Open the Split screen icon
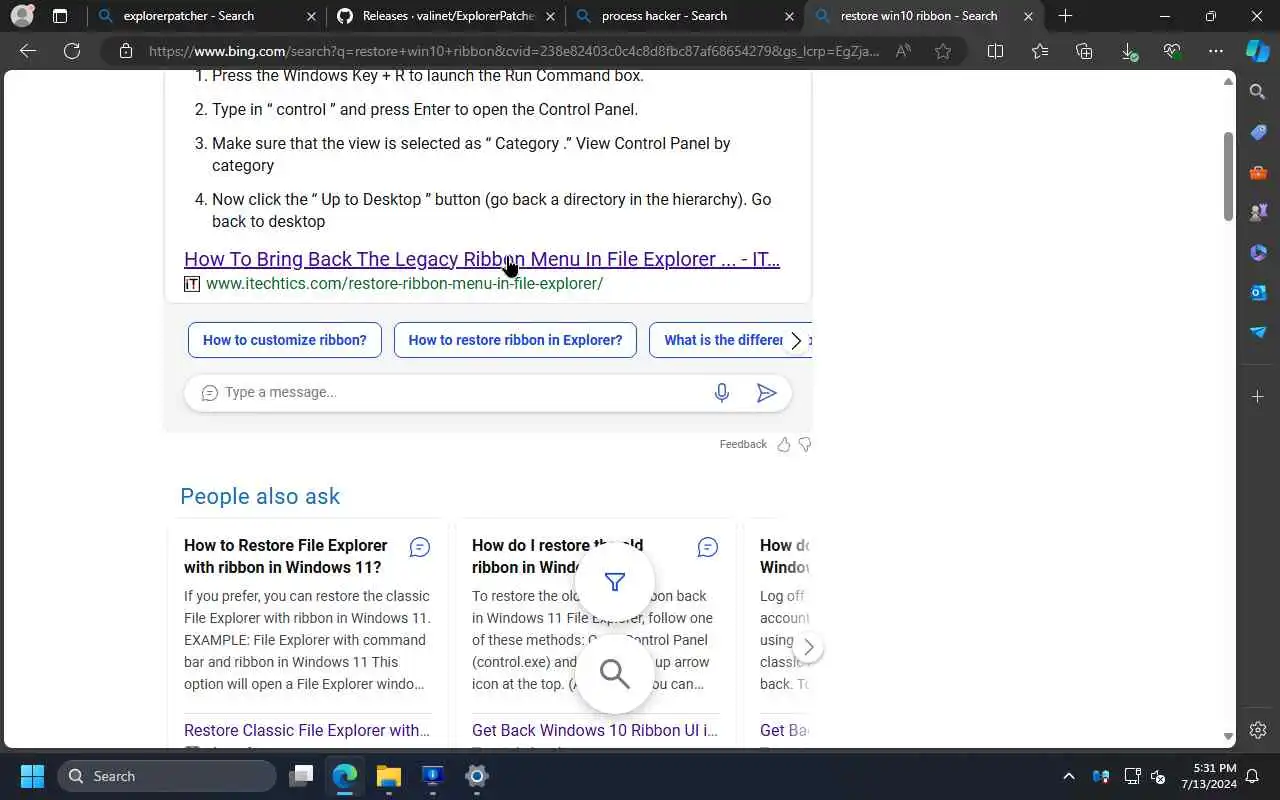The height and width of the screenshot is (800, 1280). click(x=995, y=51)
